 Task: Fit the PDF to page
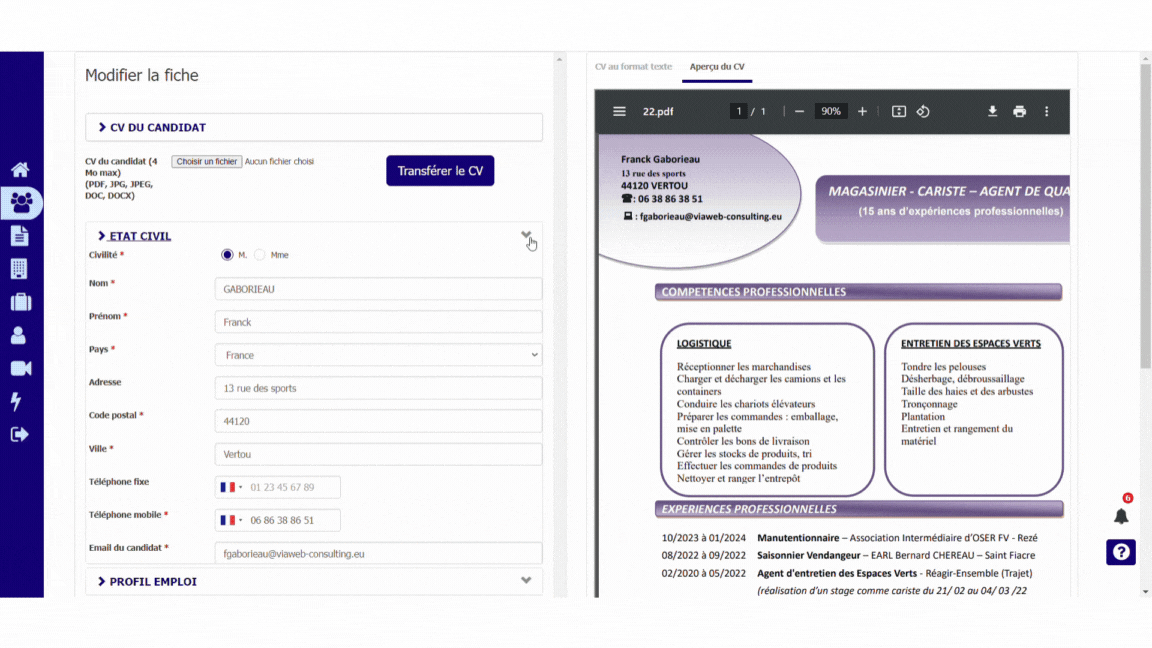[x=899, y=112]
